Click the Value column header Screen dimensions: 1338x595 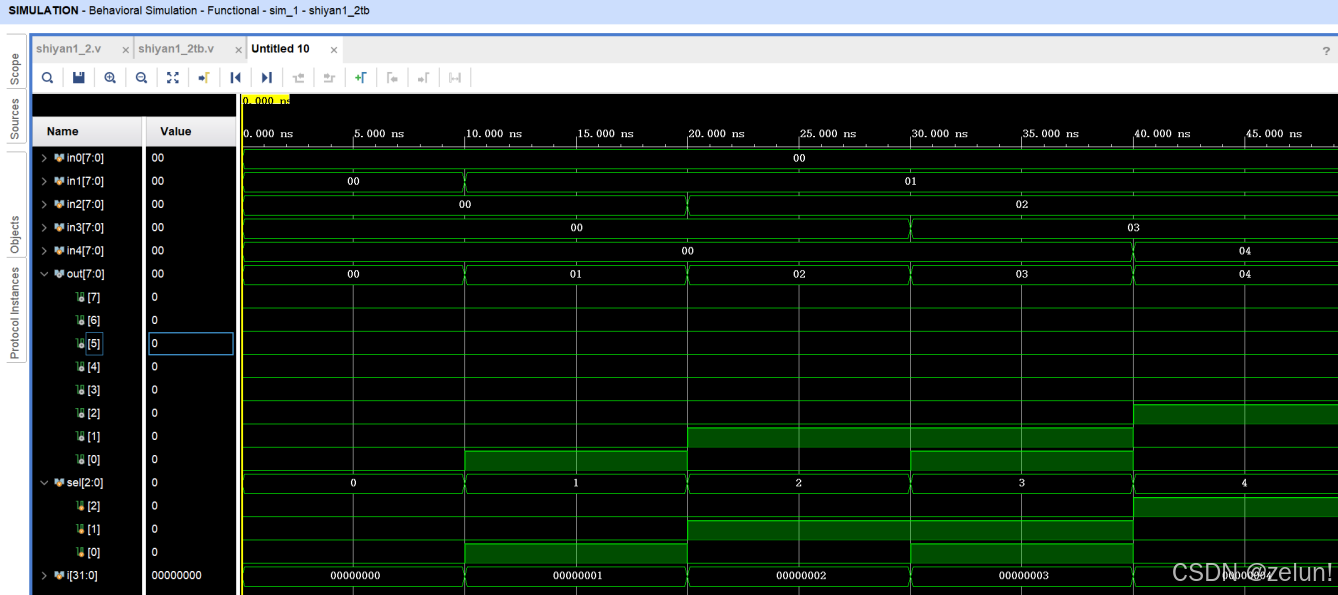click(191, 131)
